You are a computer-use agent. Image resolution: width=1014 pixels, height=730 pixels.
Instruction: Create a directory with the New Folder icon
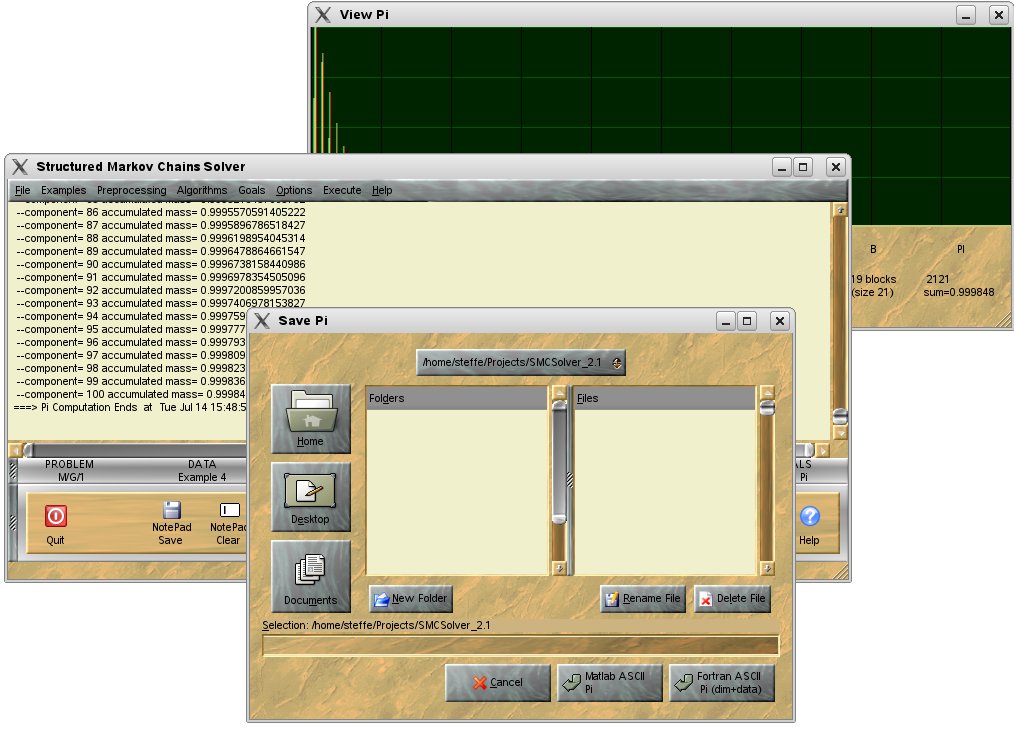tap(410, 598)
